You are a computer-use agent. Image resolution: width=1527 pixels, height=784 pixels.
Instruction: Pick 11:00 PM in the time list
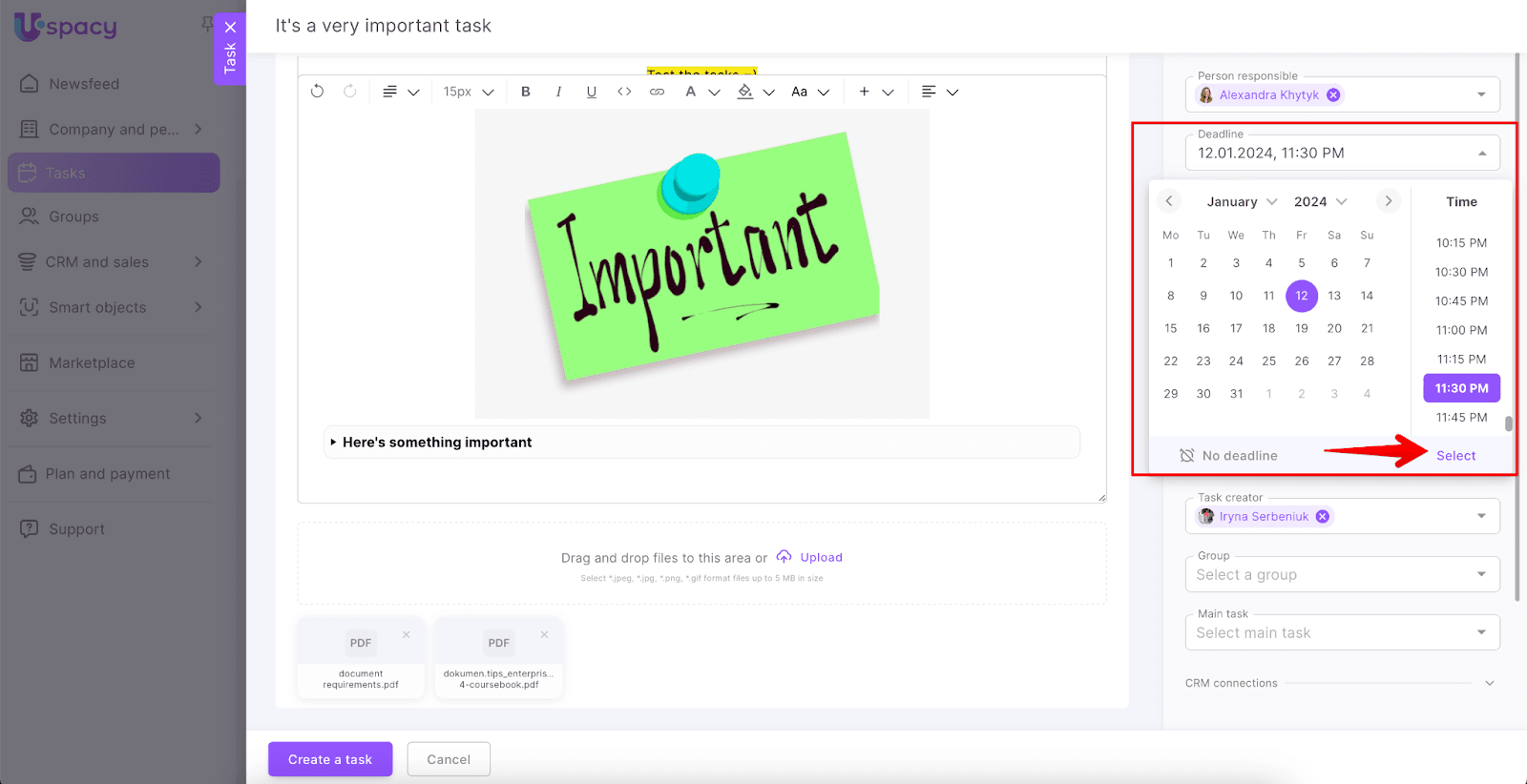pyautogui.click(x=1461, y=330)
